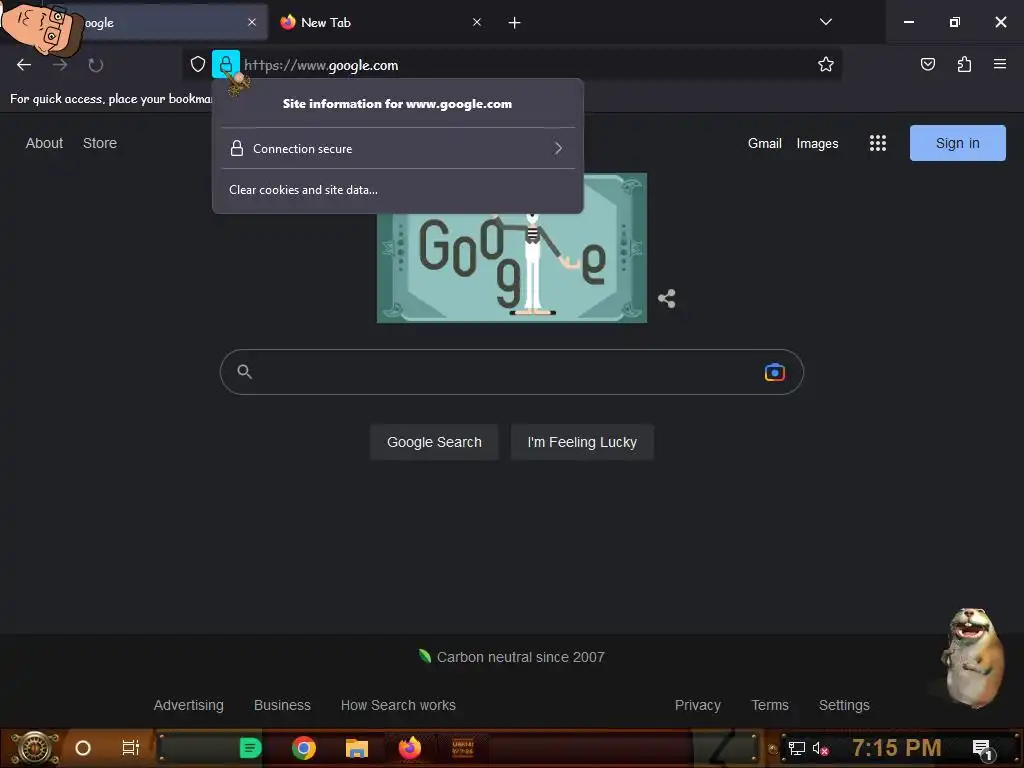Open the About link
The height and width of the screenshot is (768, 1024).
44,143
